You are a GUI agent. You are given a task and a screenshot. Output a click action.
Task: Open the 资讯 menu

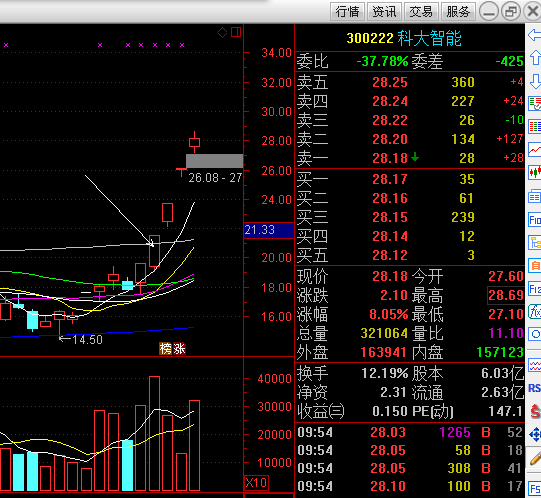(384, 11)
